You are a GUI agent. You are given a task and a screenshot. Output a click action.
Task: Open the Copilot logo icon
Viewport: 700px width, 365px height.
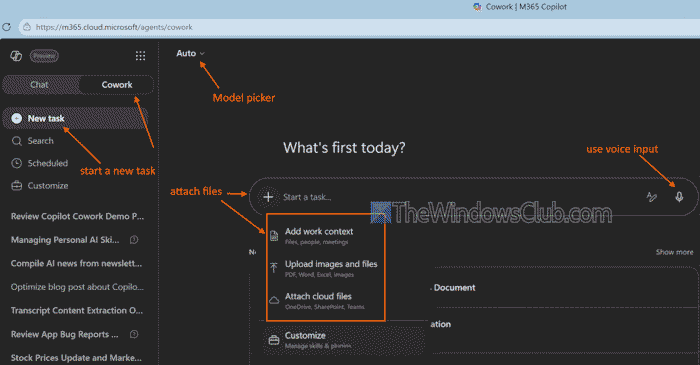tap(16, 56)
